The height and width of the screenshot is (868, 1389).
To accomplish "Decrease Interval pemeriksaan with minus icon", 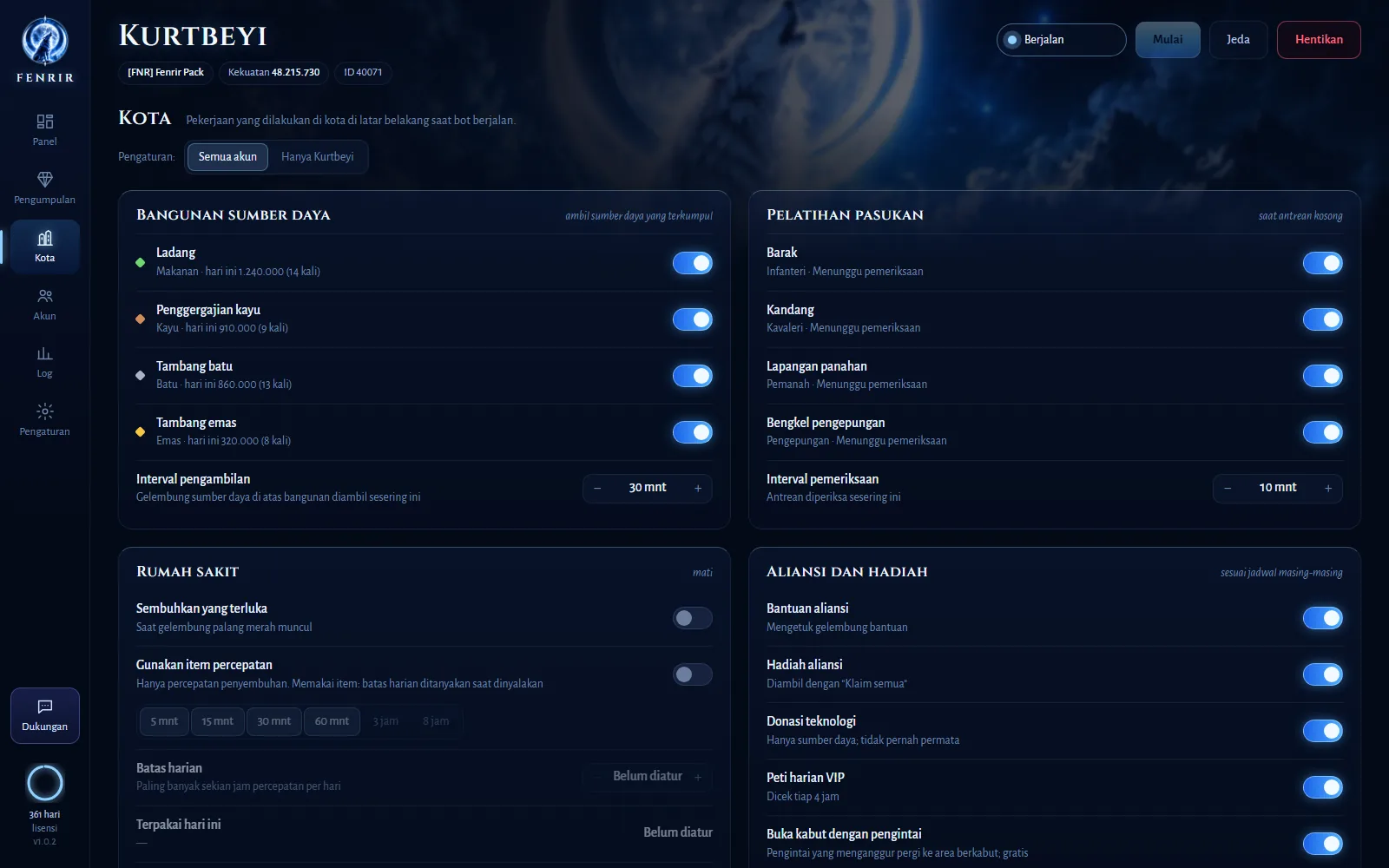I will pyautogui.click(x=1228, y=489).
